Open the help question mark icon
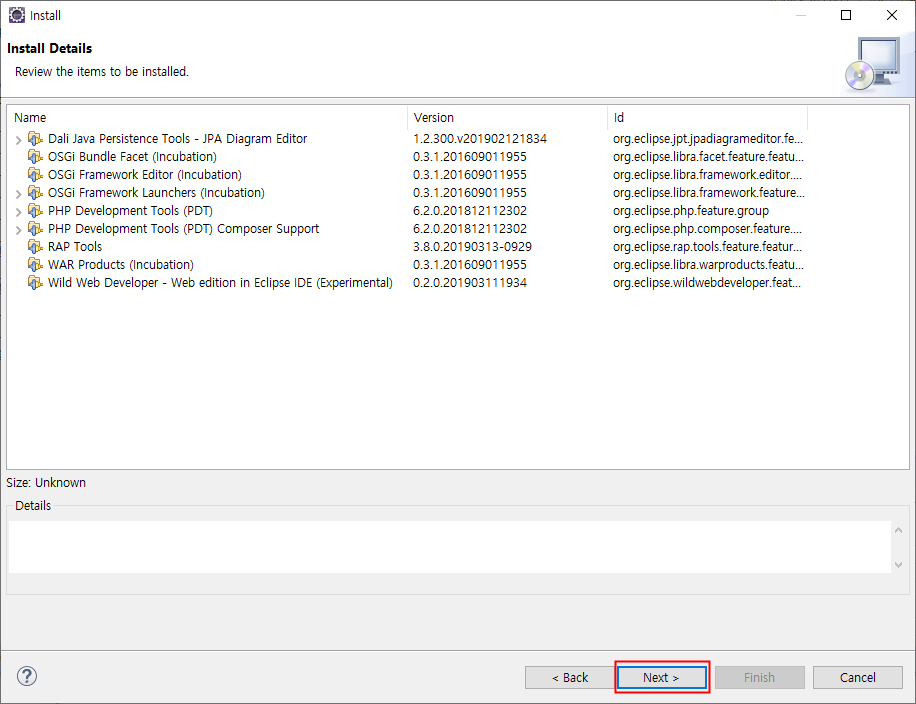 pyautogui.click(x=27, y=677)
